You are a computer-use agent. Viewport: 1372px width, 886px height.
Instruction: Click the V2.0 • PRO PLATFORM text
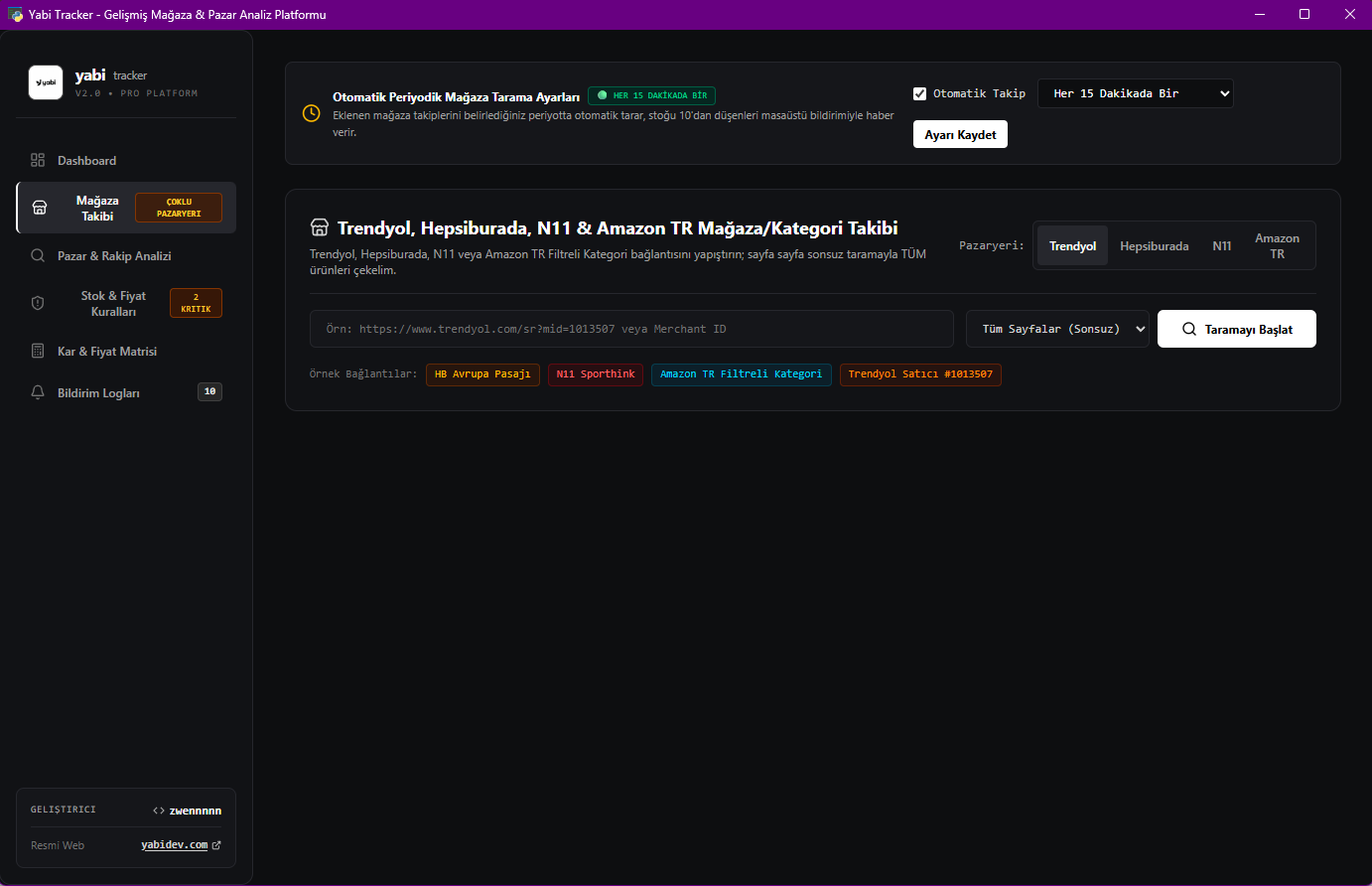pos(136,93)
